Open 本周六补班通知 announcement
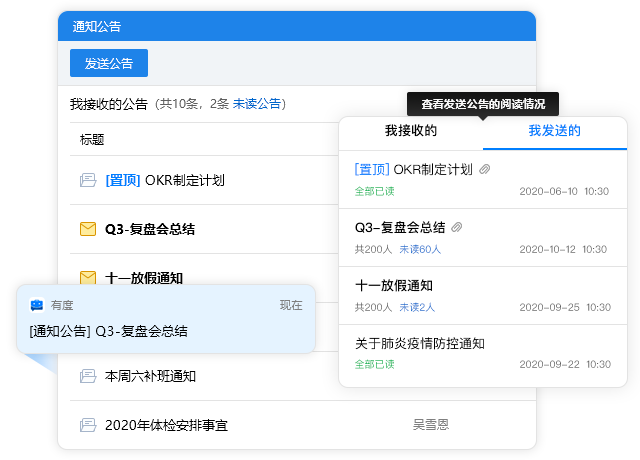 150,377
